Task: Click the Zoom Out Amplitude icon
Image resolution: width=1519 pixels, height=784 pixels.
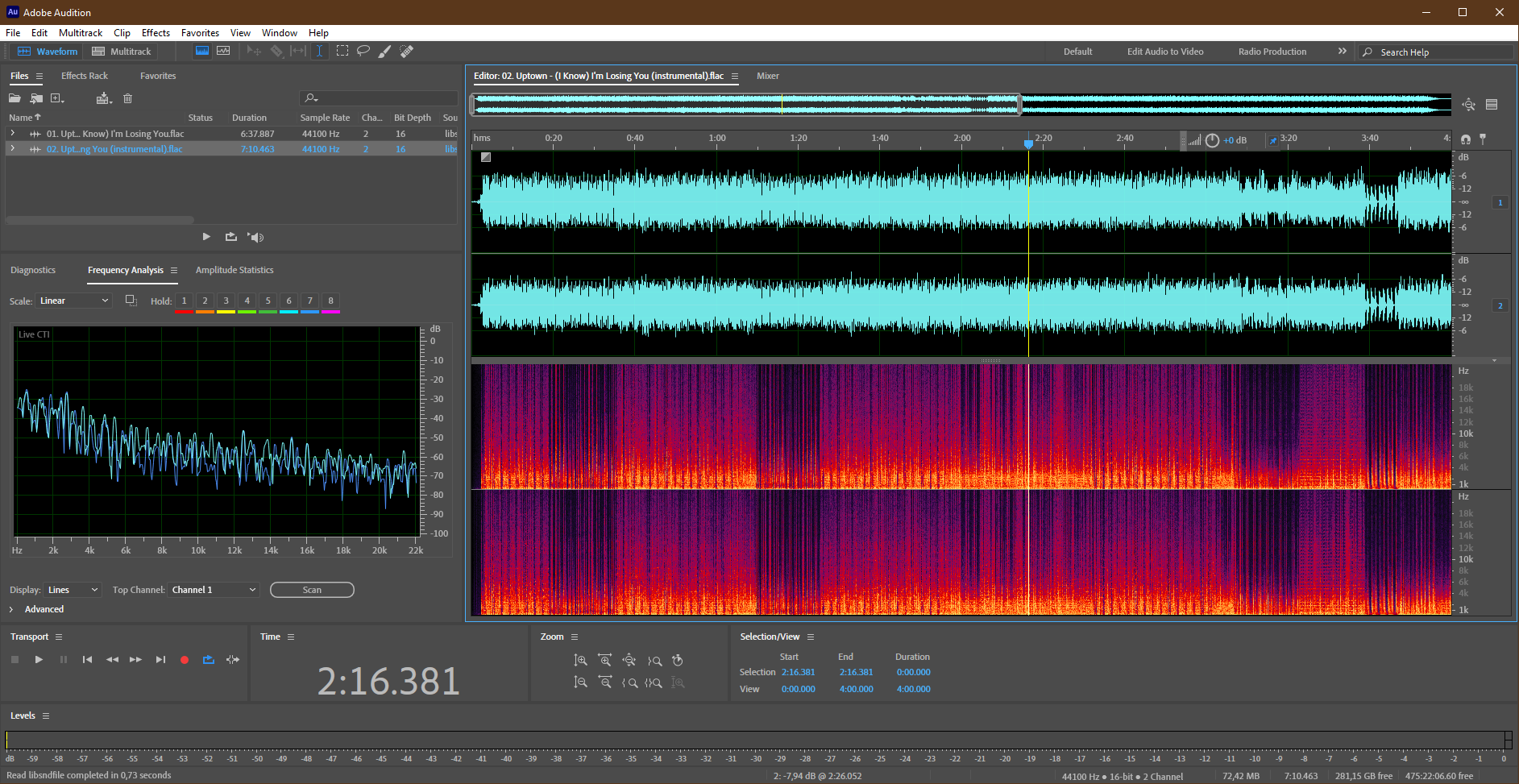Action: tap(580, 682)
